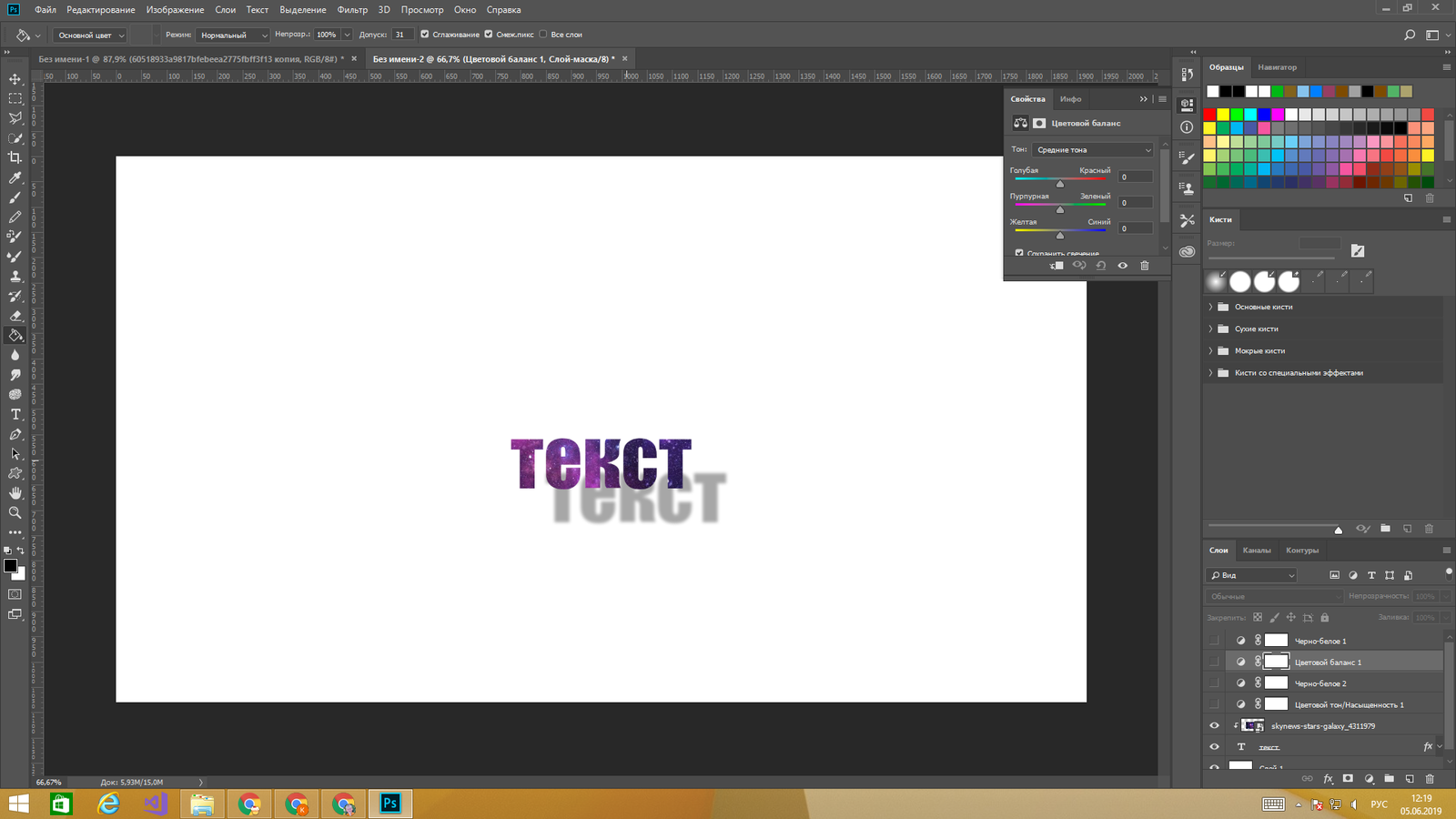Open the Тон Средние тона dropdown
1456x819 pixels.
click(1093, 149)
